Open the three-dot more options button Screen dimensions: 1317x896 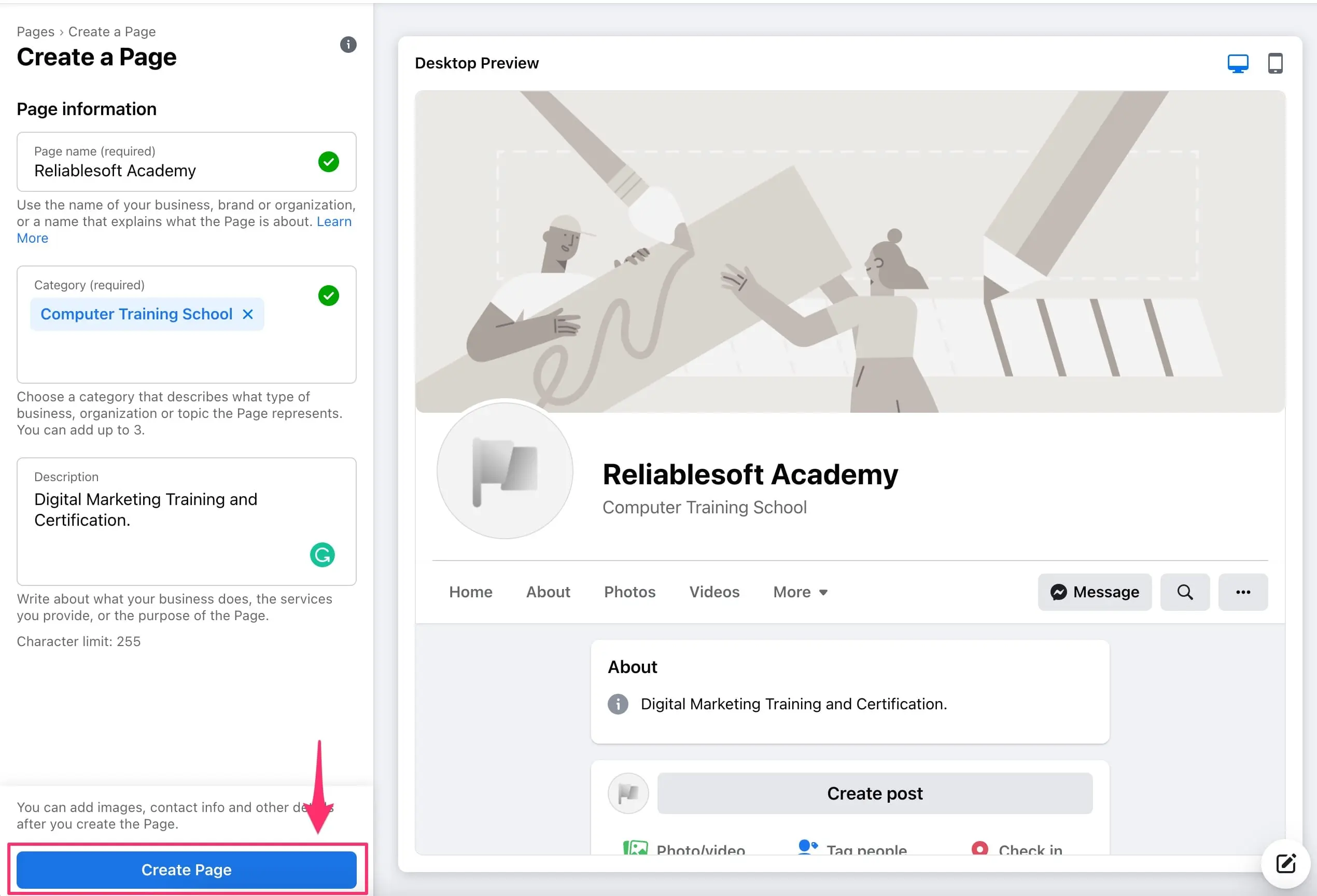click(x=1243, y=592)
